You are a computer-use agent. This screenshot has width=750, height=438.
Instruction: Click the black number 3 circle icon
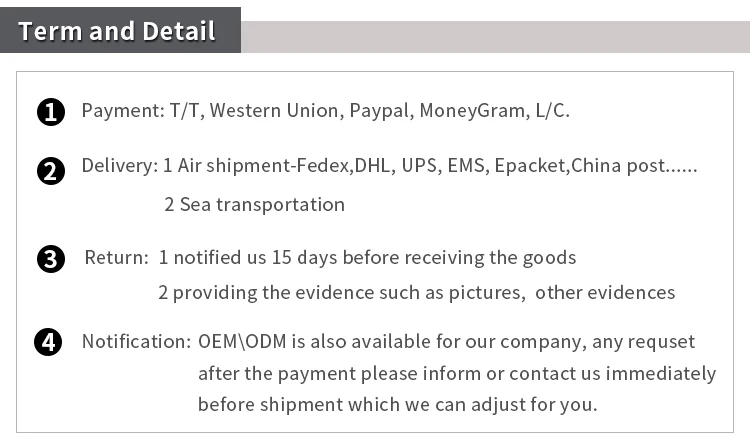click(51, 259)
